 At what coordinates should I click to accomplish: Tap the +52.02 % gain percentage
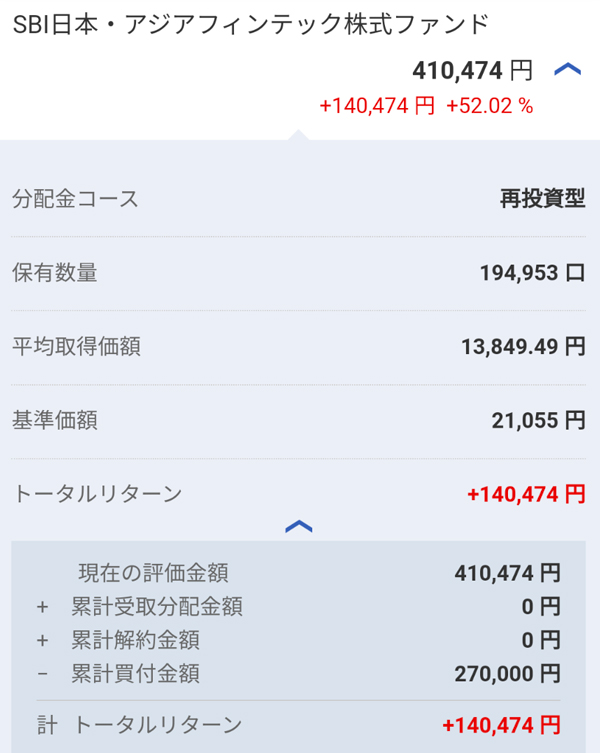click(489, 106)
